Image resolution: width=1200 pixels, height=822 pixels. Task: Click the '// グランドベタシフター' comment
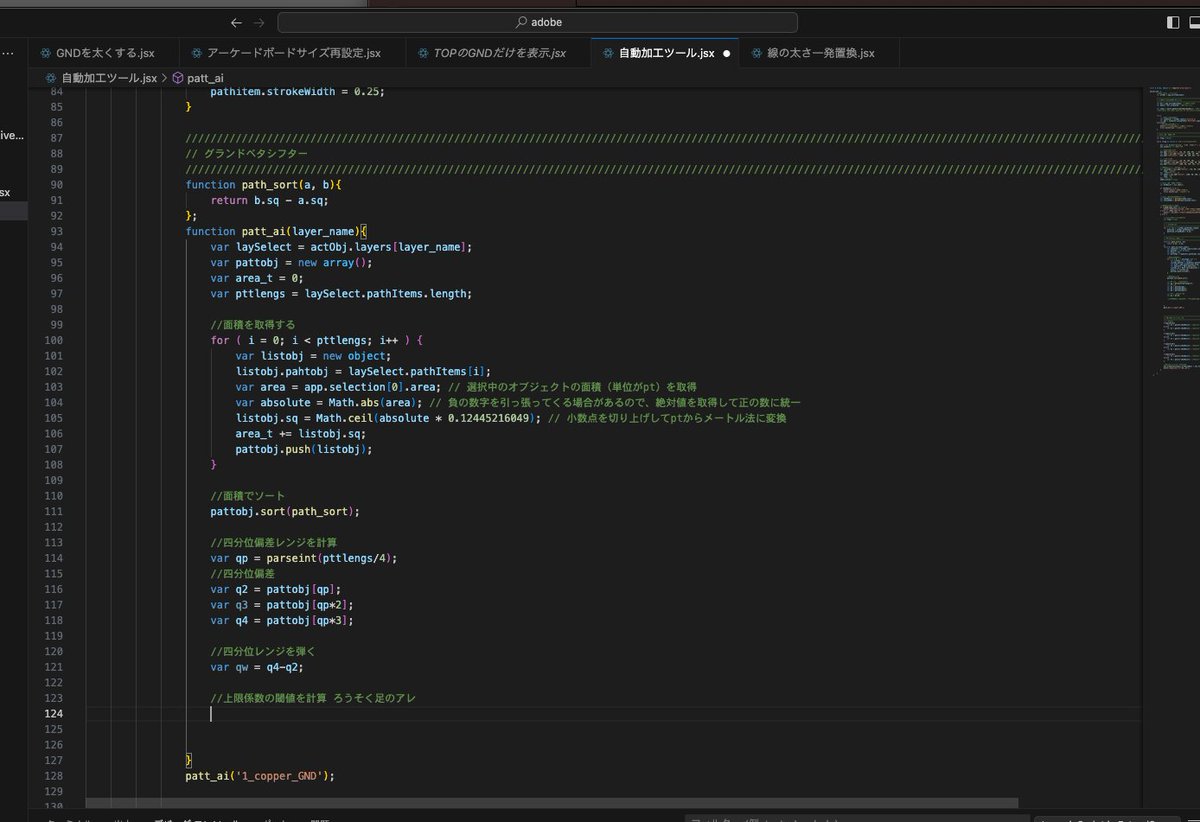(x=246, y=153)
